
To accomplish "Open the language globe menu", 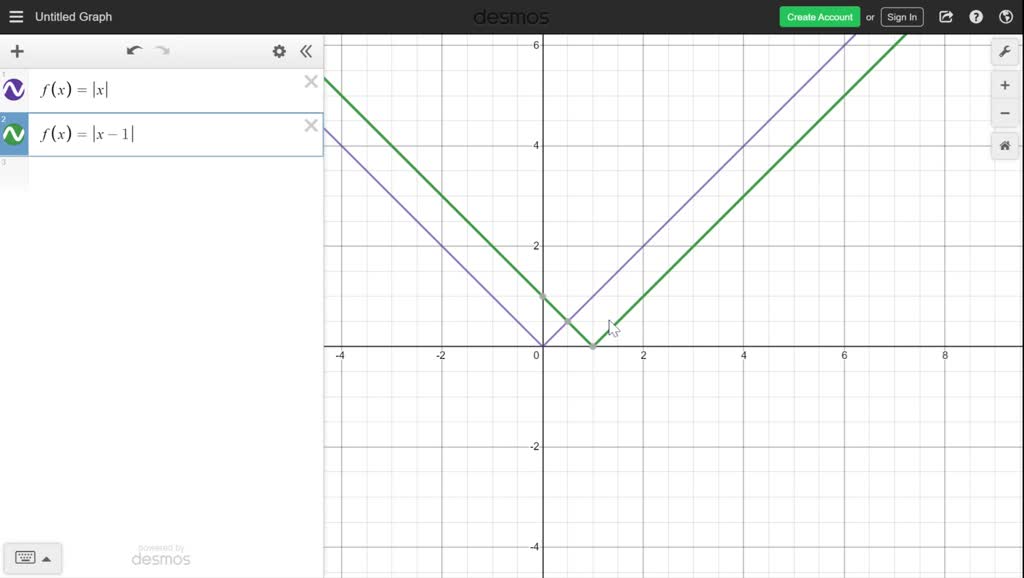I will coord(1006,17).
